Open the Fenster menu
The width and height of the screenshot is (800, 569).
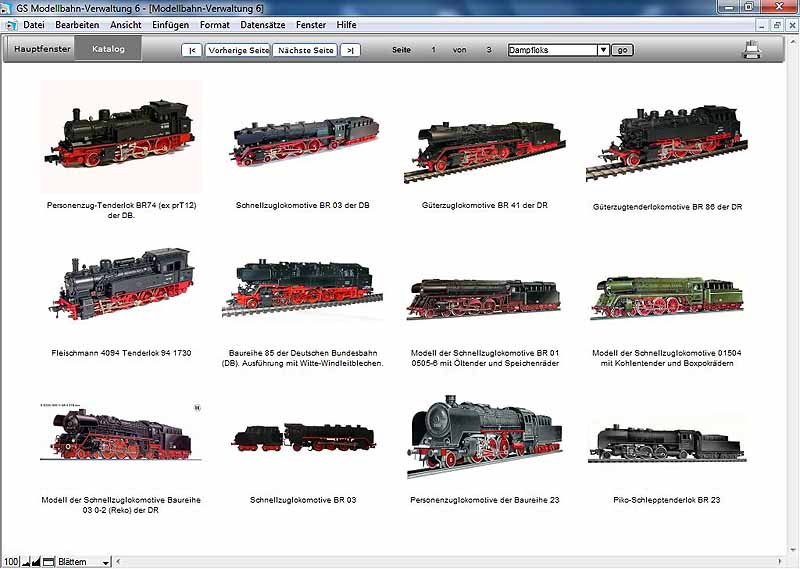tap(311, 24)
